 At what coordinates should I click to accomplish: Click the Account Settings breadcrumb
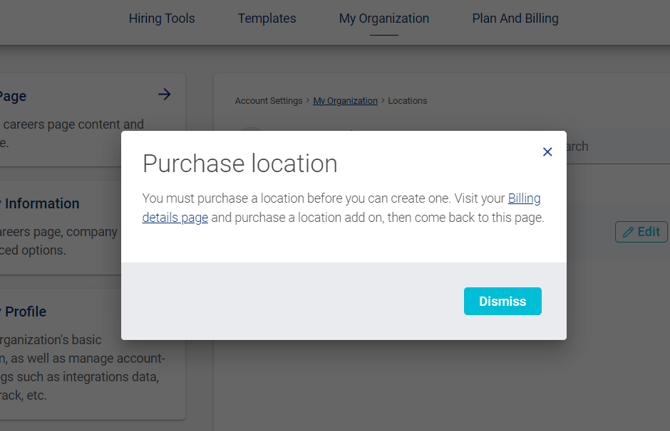point(268,101)
